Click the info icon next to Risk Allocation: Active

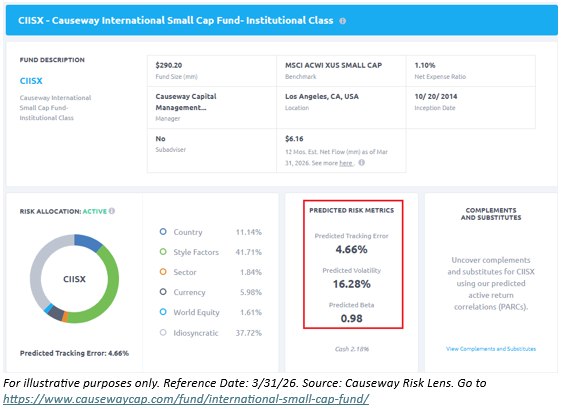[112, 211]
